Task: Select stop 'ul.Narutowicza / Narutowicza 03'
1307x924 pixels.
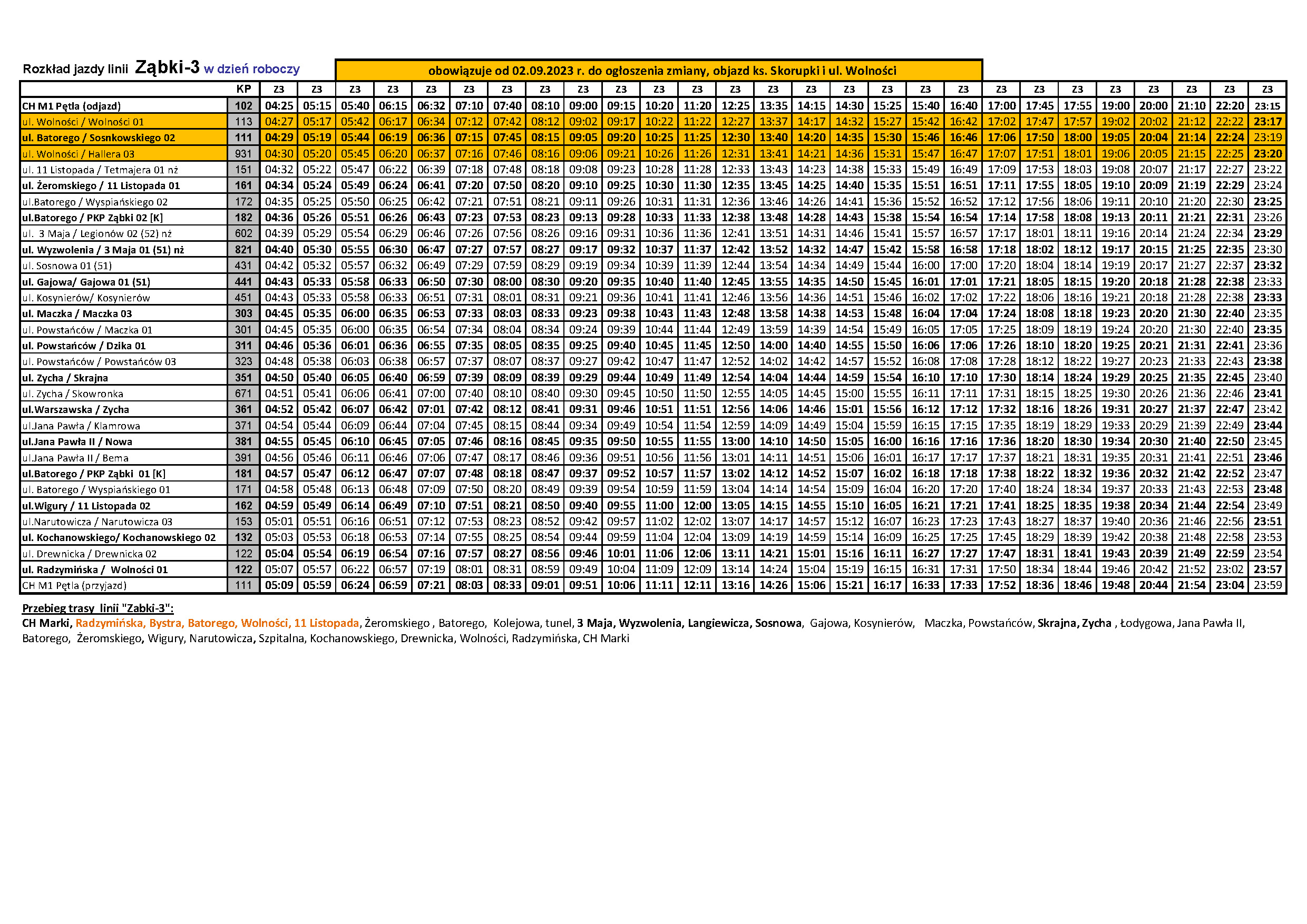Action: [97, 522]
